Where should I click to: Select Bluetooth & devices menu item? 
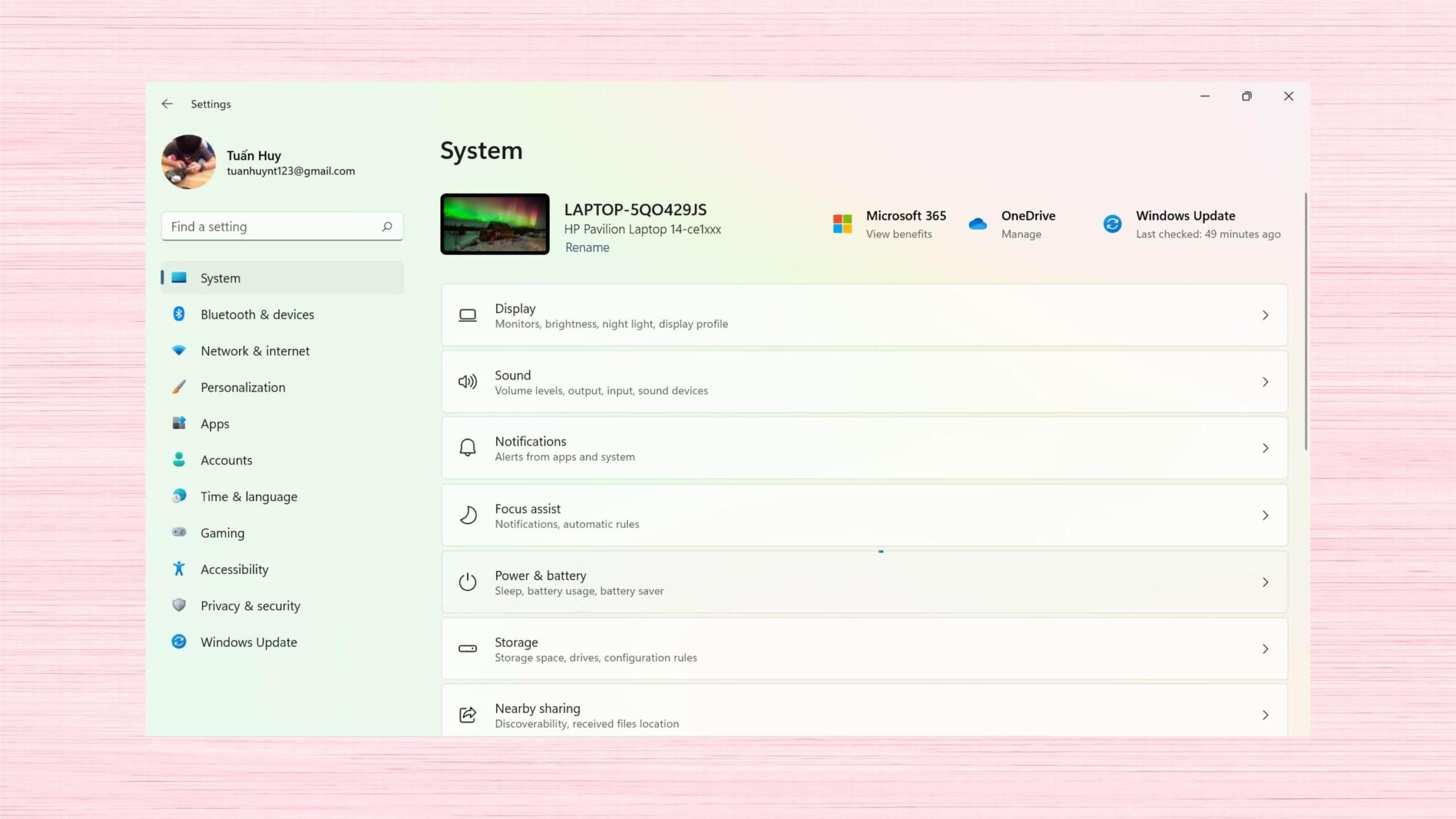click(x=257, y=314)
